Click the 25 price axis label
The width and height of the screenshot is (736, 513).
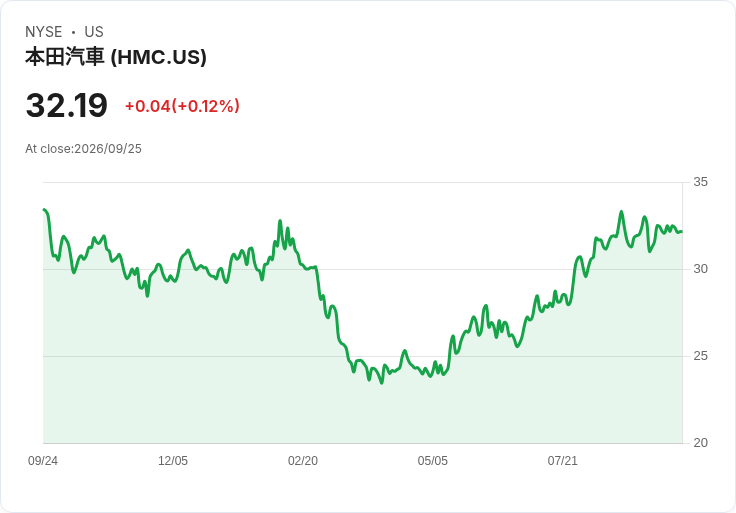click(700, 356)
